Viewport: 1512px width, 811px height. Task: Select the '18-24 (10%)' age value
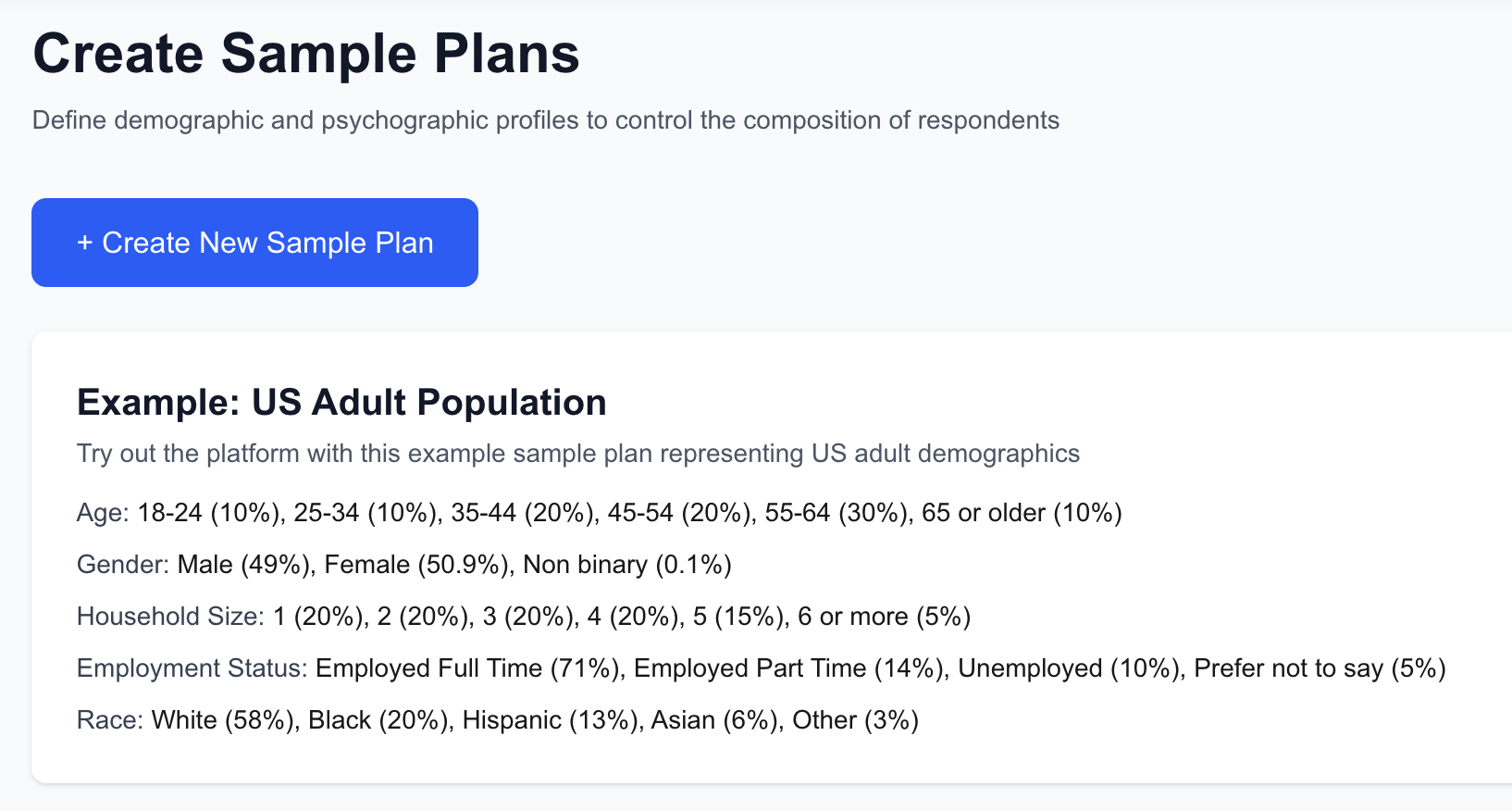coord(209,513)
